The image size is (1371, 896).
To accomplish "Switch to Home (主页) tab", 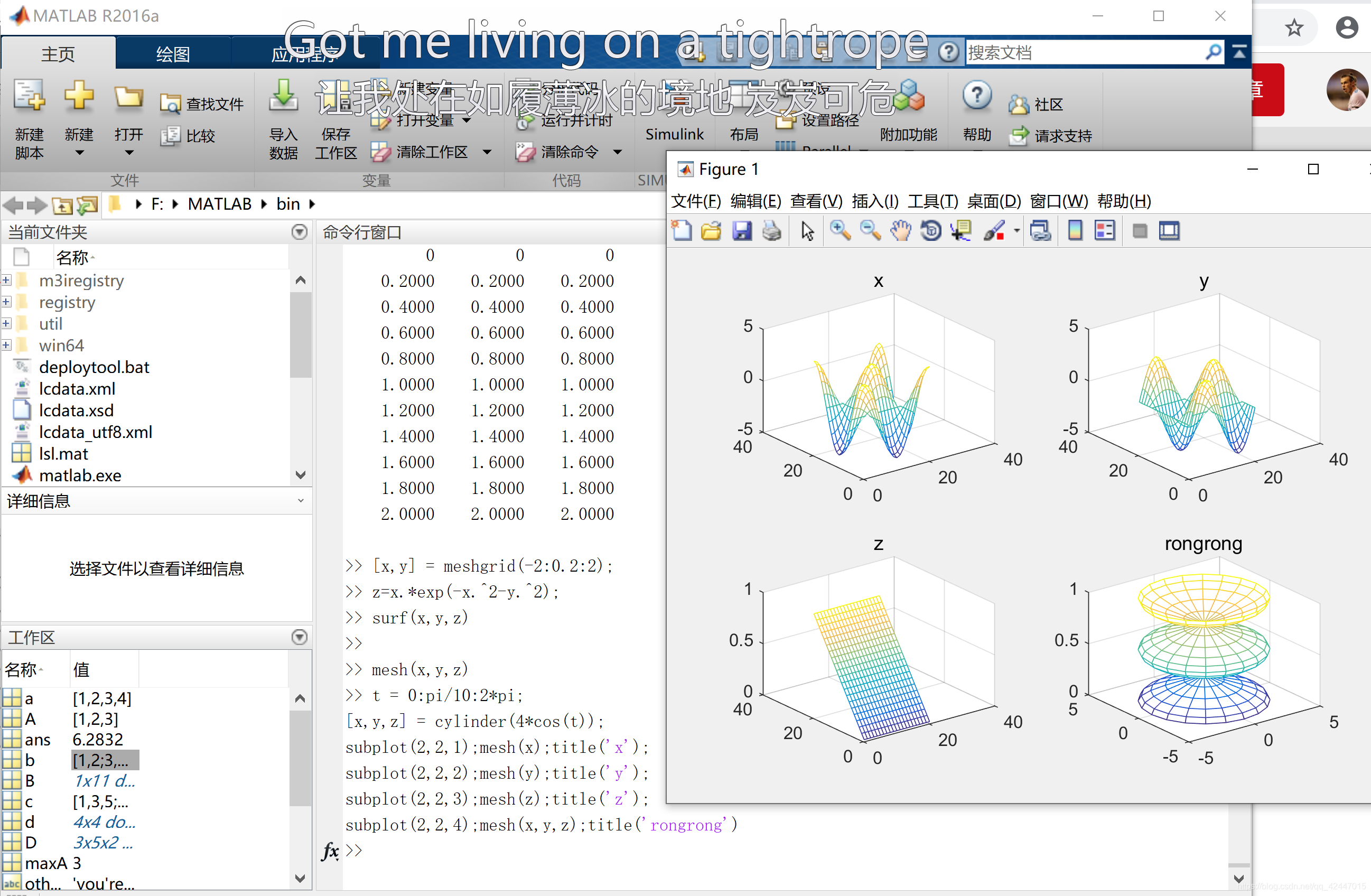I will [58, 54].
